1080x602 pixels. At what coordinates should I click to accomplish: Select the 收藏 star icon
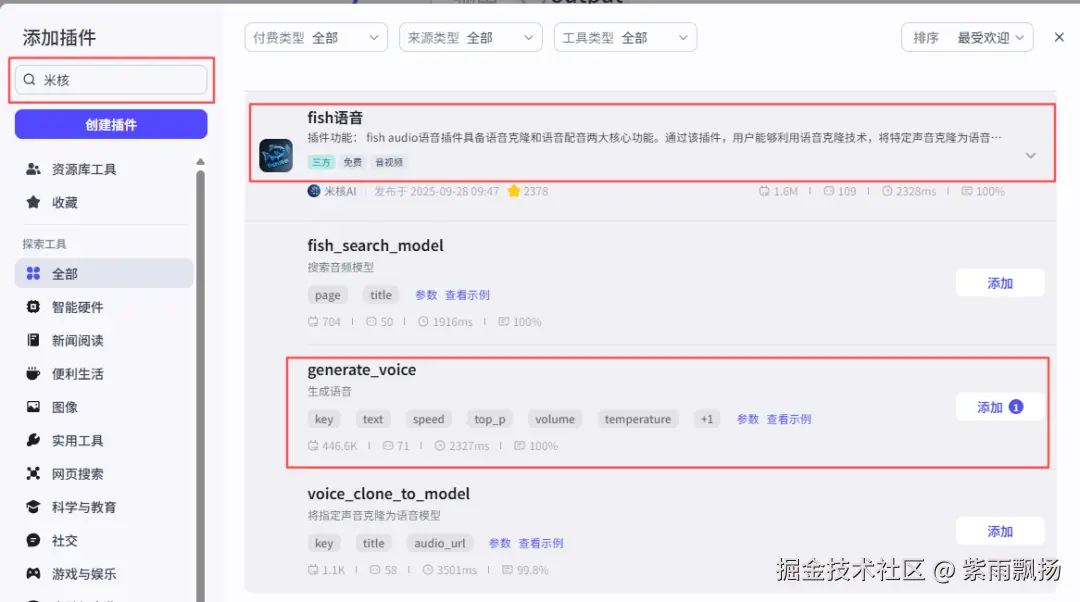click(33, 202)
